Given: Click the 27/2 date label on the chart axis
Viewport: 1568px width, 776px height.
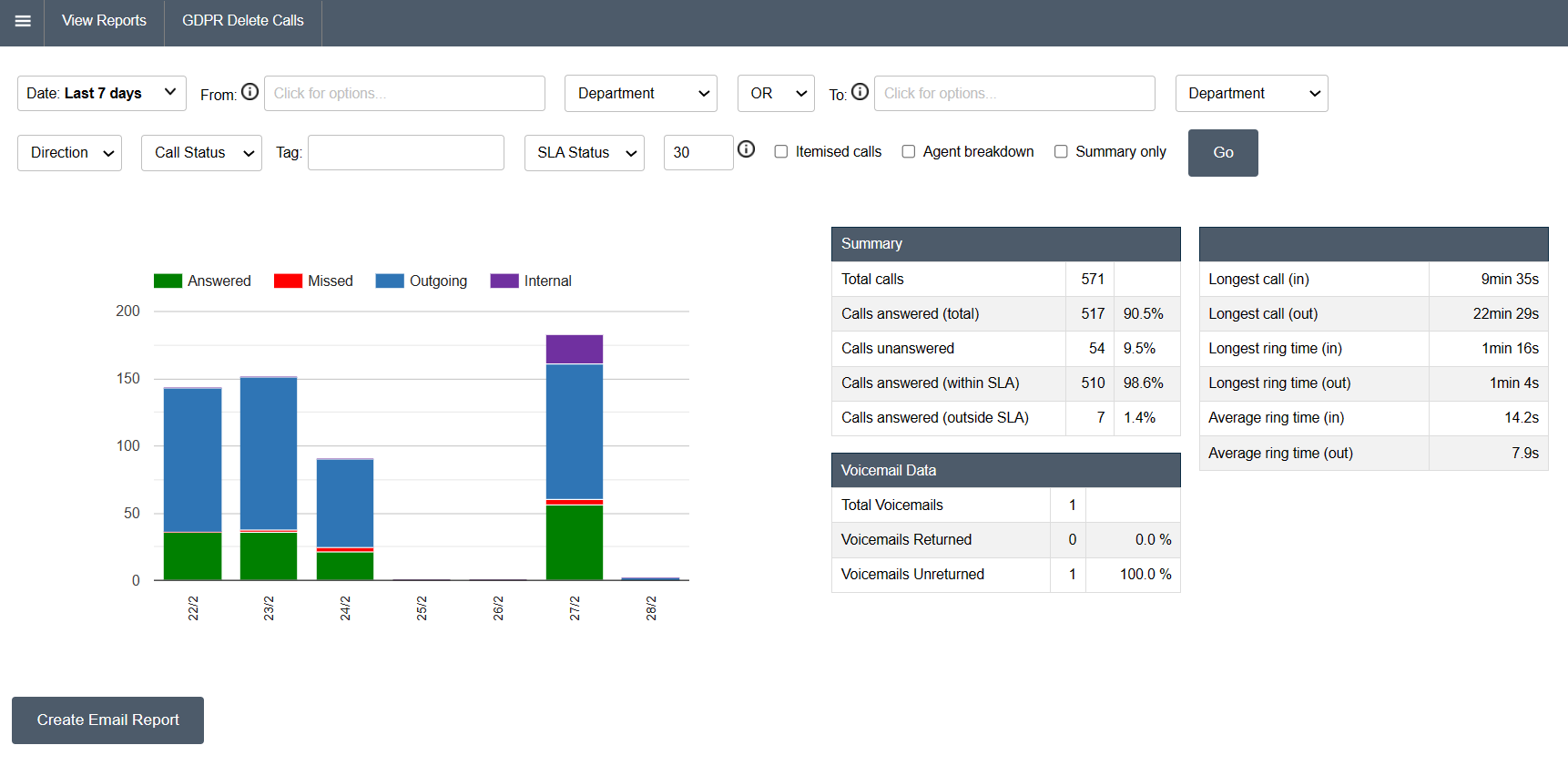Looking at the screenshot, I should tap(575, 608).
